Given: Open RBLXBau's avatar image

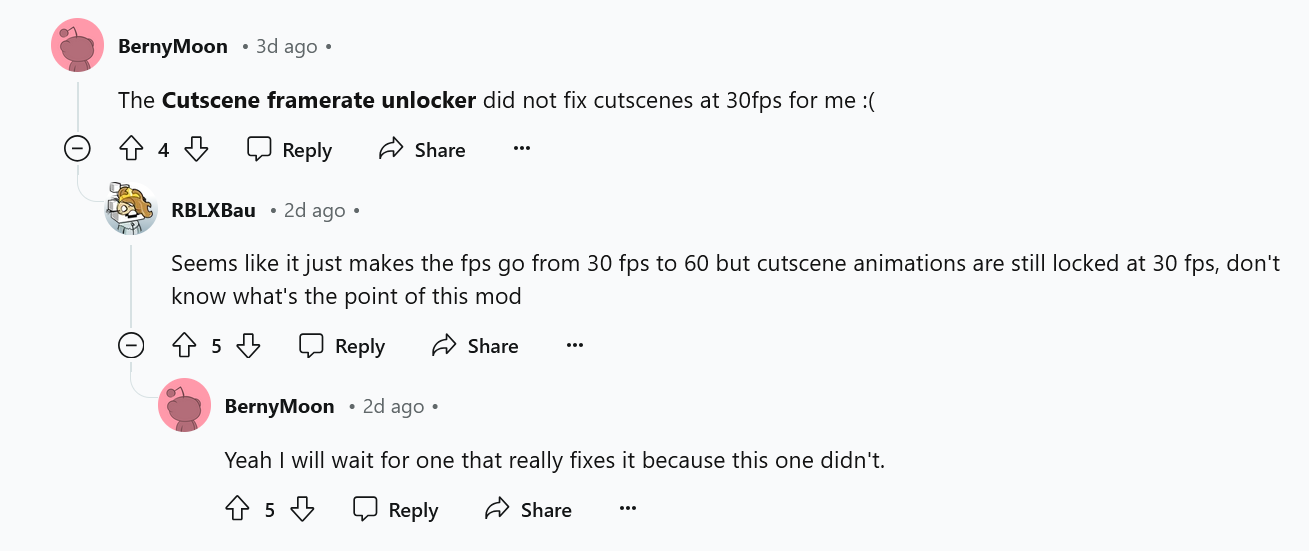Looking at the screenshot, I should pos(131,210).
